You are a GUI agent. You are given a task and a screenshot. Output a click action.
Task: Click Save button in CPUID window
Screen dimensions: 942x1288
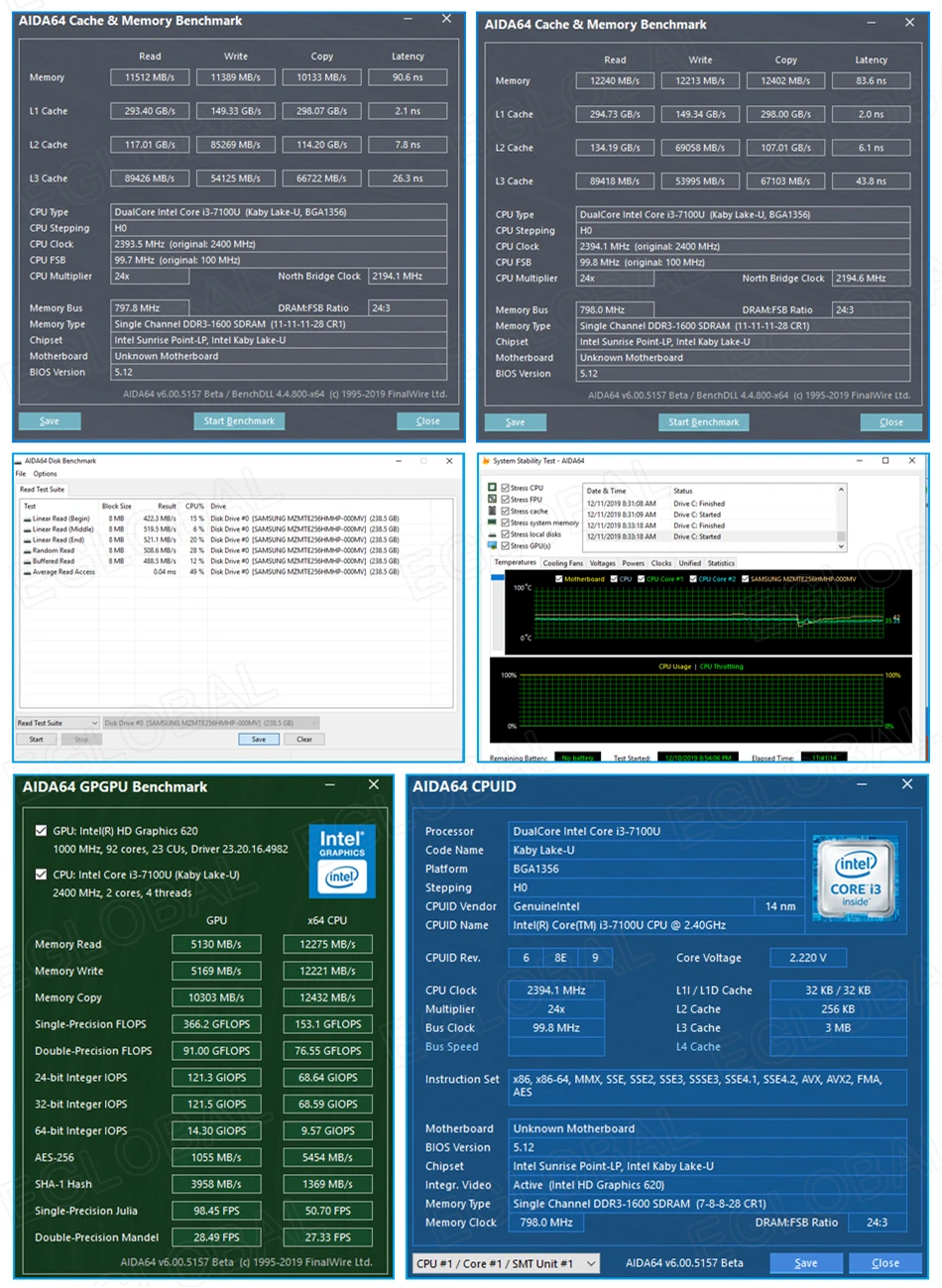(x=806, y=1263)
